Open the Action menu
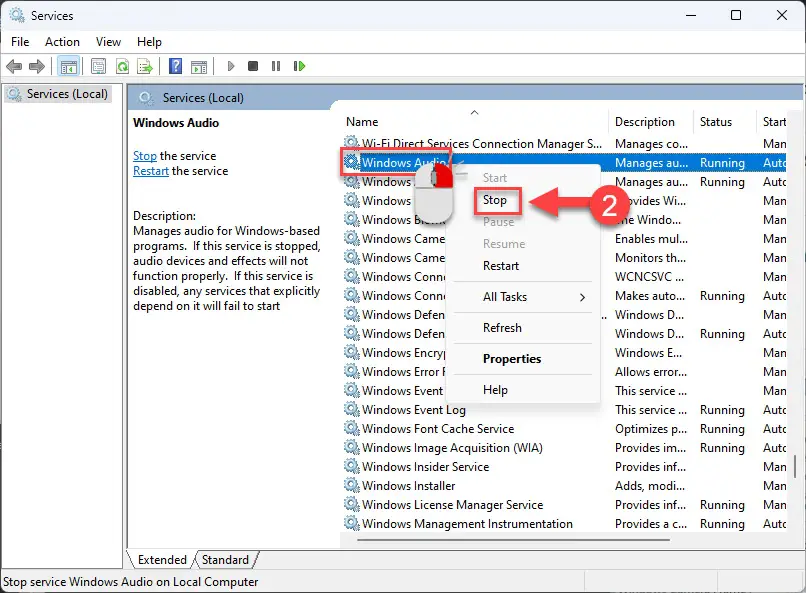 tap(62, 42)
